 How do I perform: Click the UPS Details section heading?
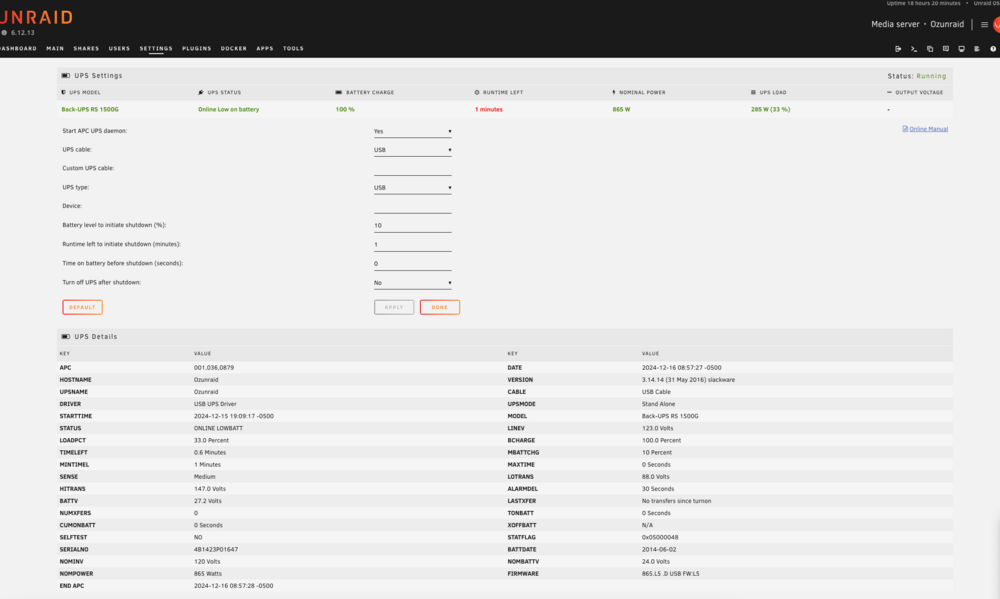(96, 337)
